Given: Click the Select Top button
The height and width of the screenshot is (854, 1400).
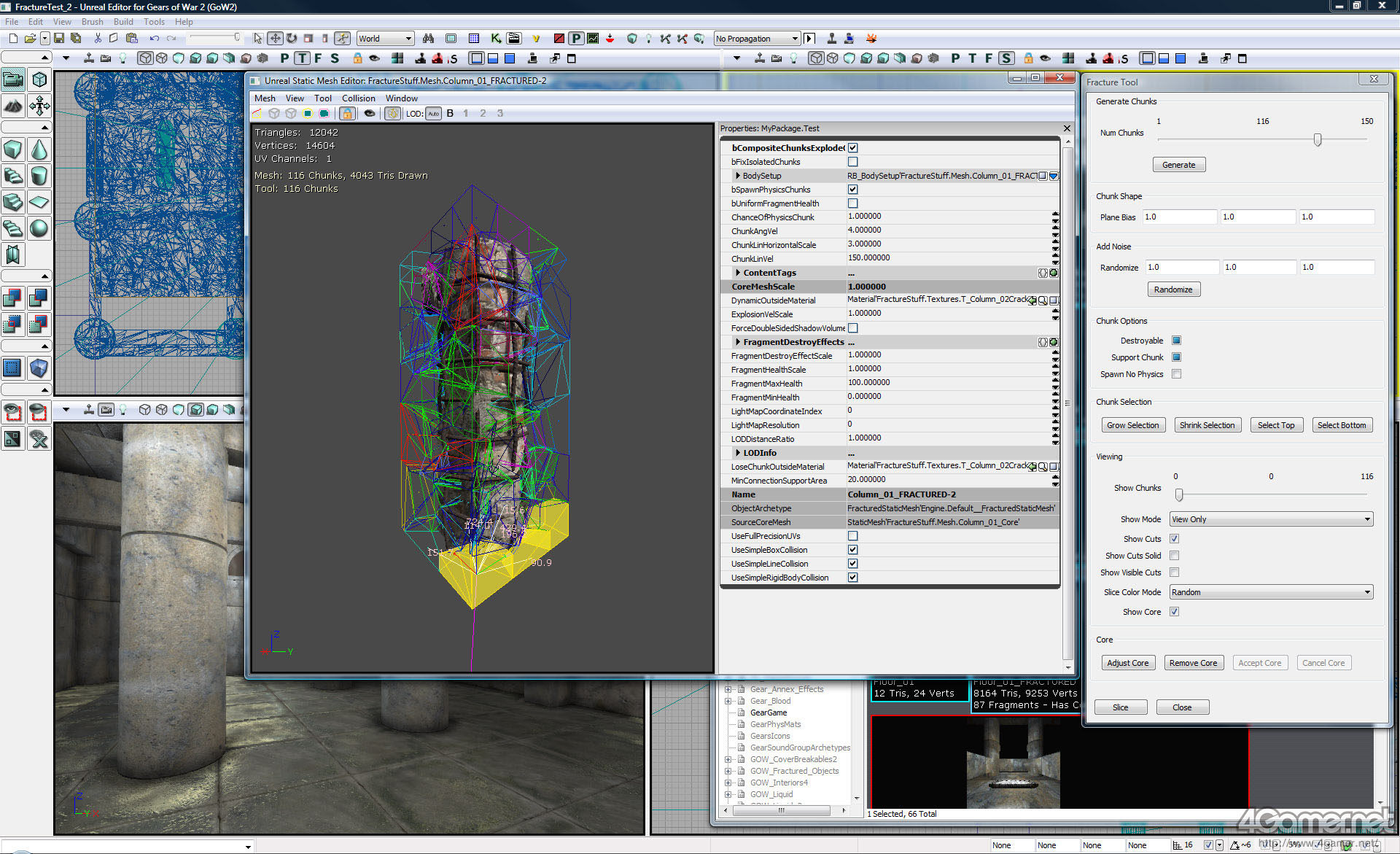Looking at the screenshot, I should pos(1275,425).
